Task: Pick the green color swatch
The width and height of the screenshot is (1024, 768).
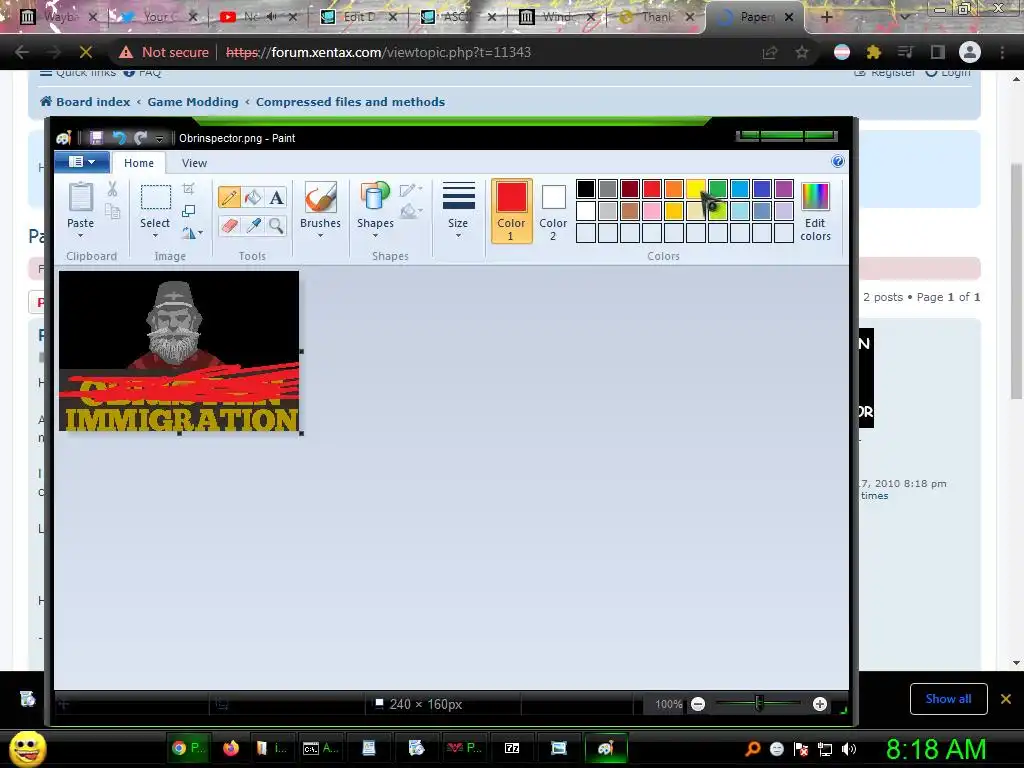Action: 718,189
